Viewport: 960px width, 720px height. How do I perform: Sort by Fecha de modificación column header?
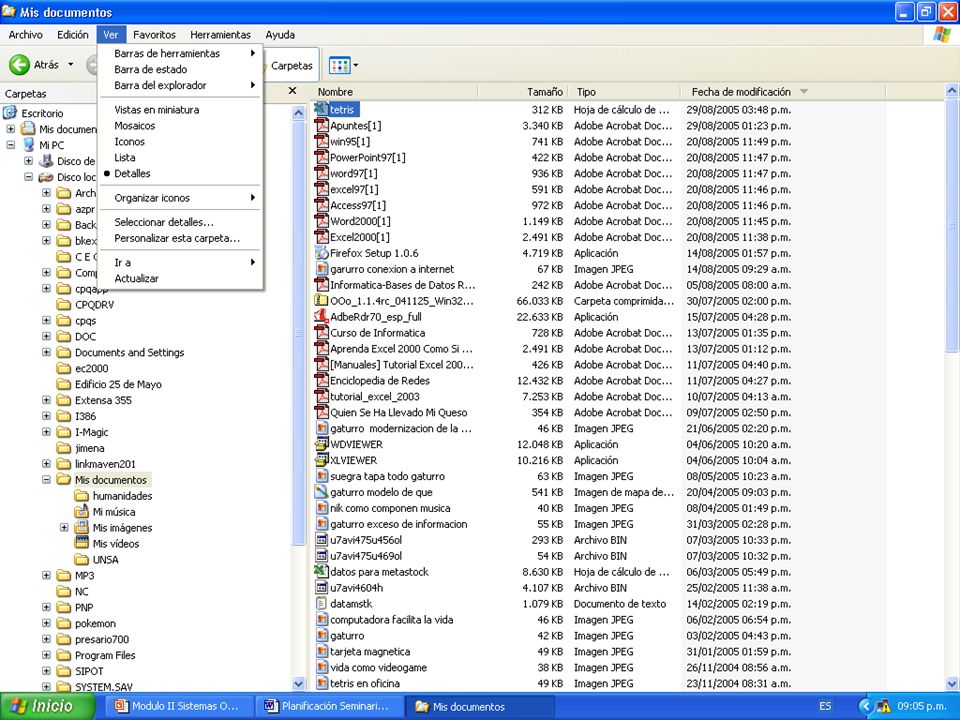tap(782, 92)
